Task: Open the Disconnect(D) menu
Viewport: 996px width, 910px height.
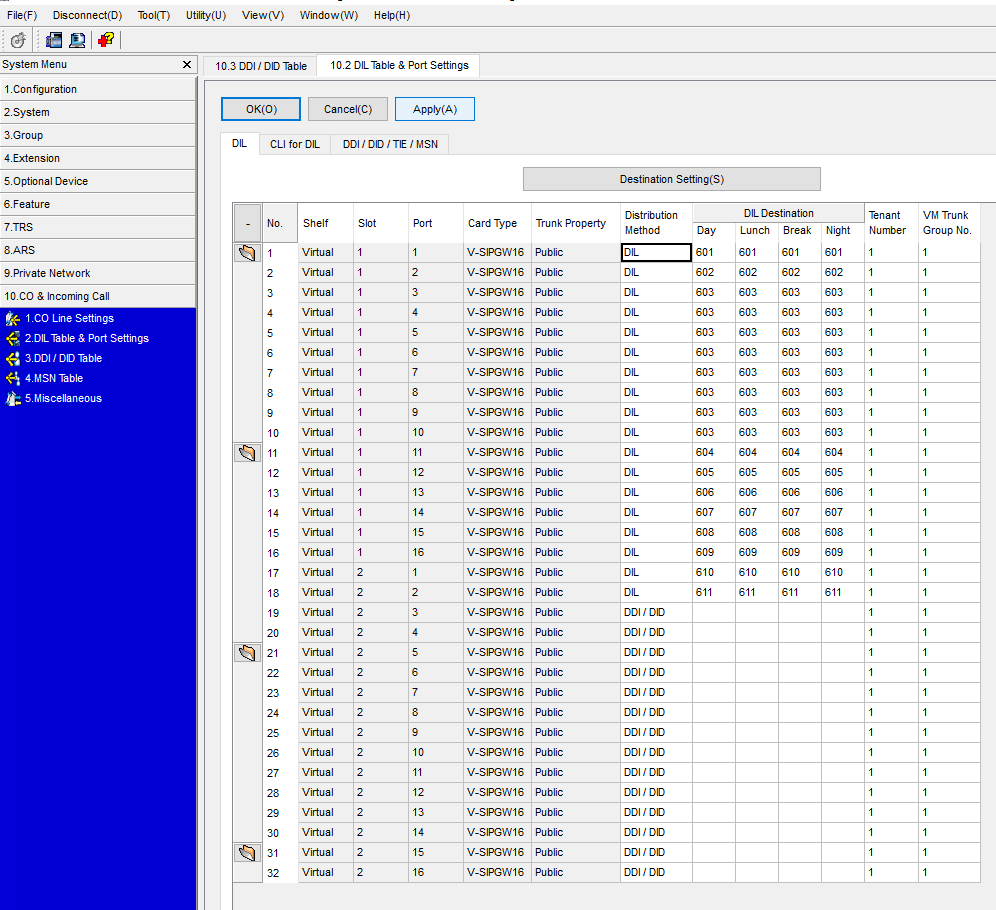Action: tap(87, 15)
